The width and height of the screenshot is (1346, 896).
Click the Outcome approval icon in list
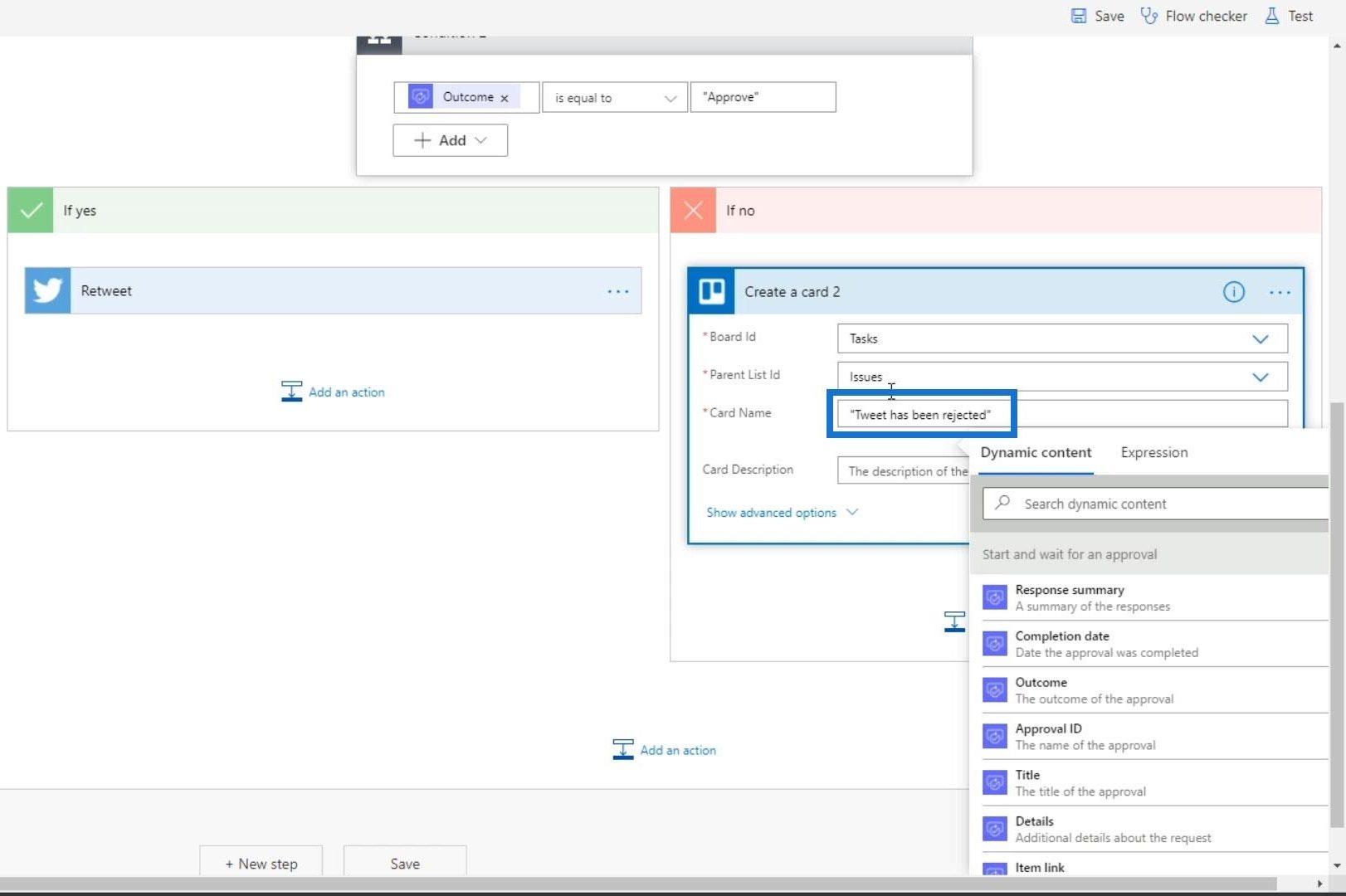[995, 690]
